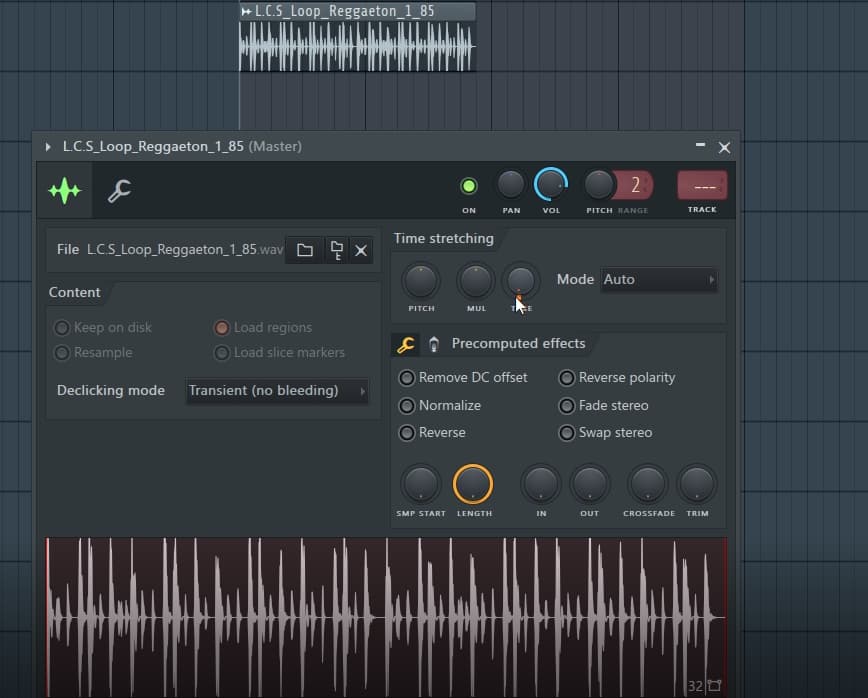Click the waveform zoom icon at bottom right
Image resolution: width=868 pixels, height=698 pixels.
(x=714, y=686)
